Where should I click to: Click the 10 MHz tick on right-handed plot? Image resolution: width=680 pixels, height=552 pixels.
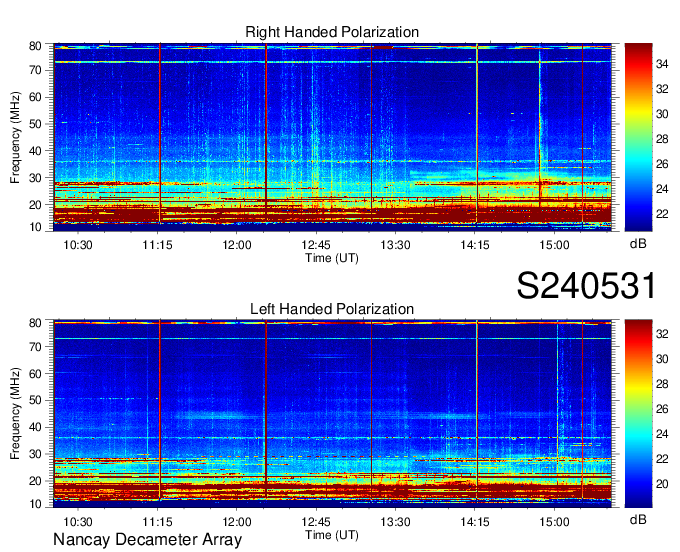point(36,227)
